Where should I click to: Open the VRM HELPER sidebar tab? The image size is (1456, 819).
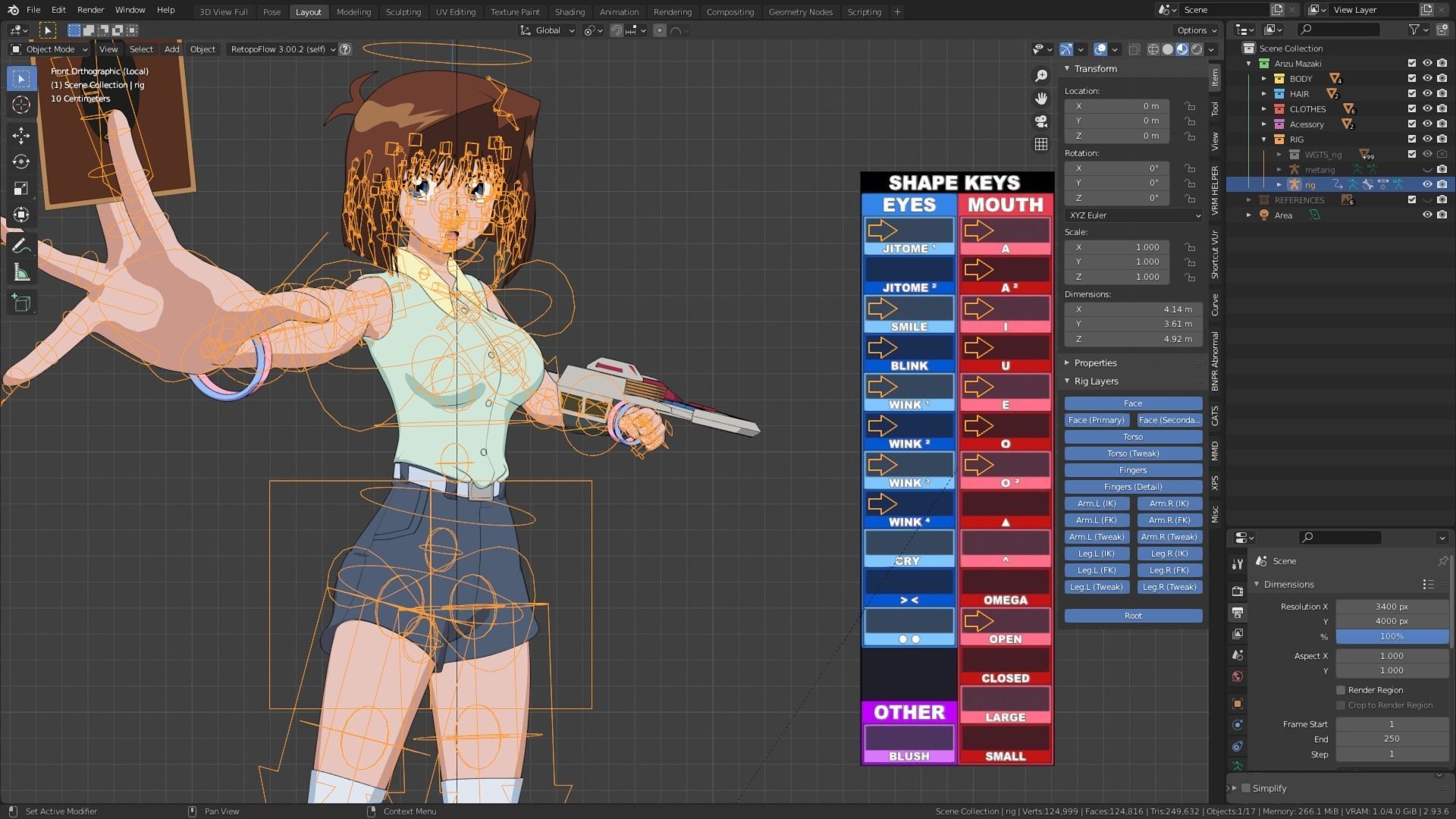coord(1215,191)
